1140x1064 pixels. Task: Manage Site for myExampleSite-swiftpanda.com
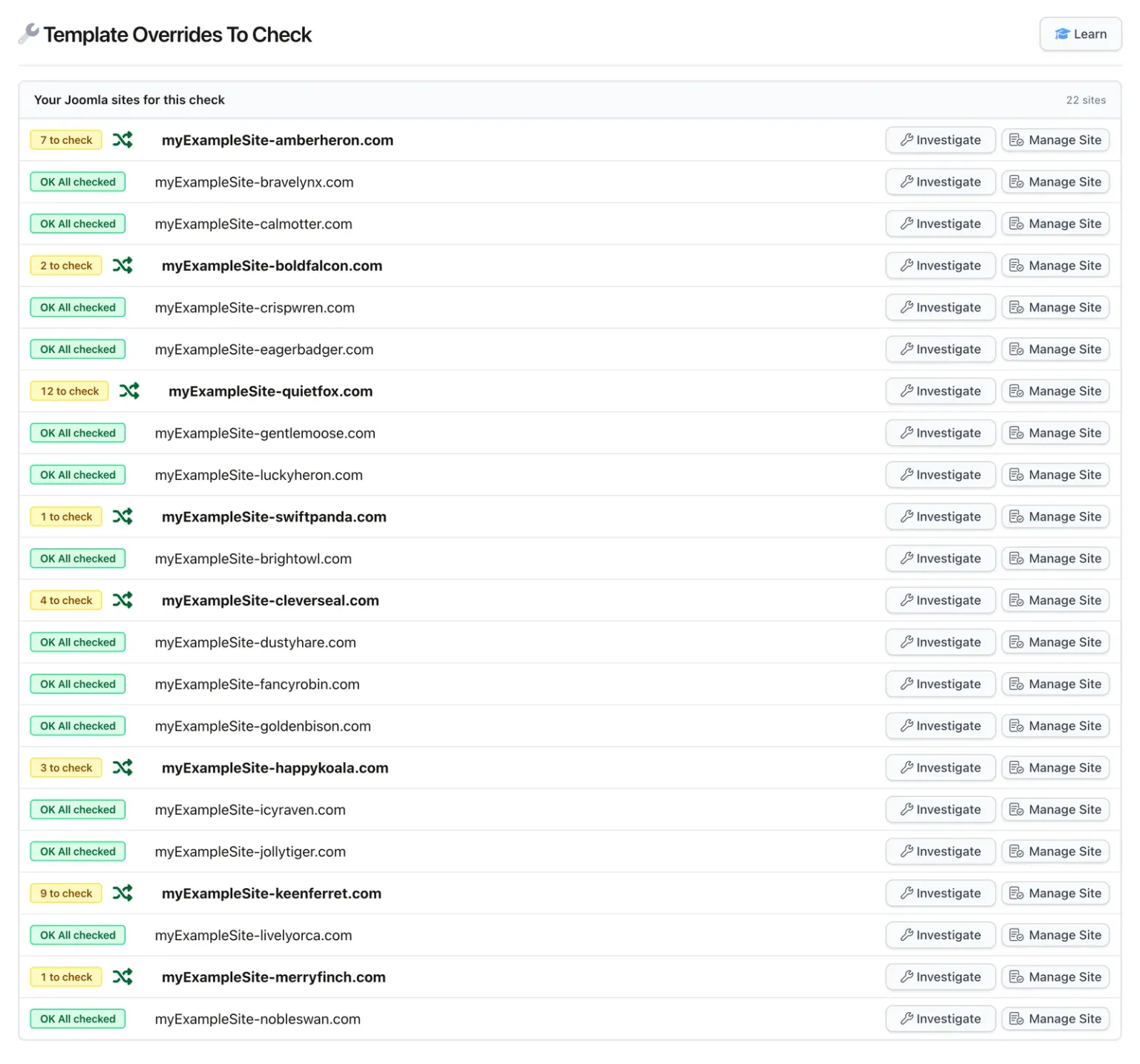(1055, 516)
